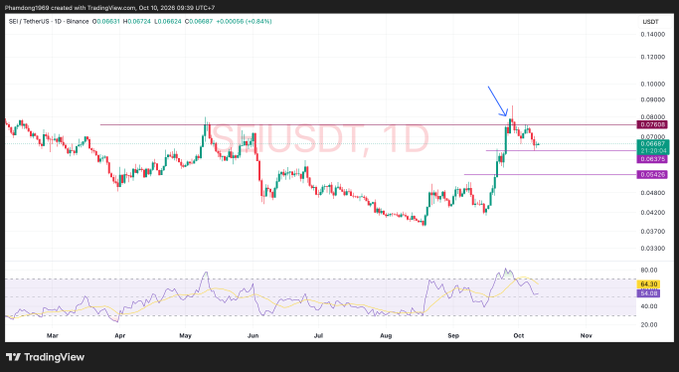Click the close value C0.06687
Viewport: 679px width, 372px height.
tap(199, 21)
